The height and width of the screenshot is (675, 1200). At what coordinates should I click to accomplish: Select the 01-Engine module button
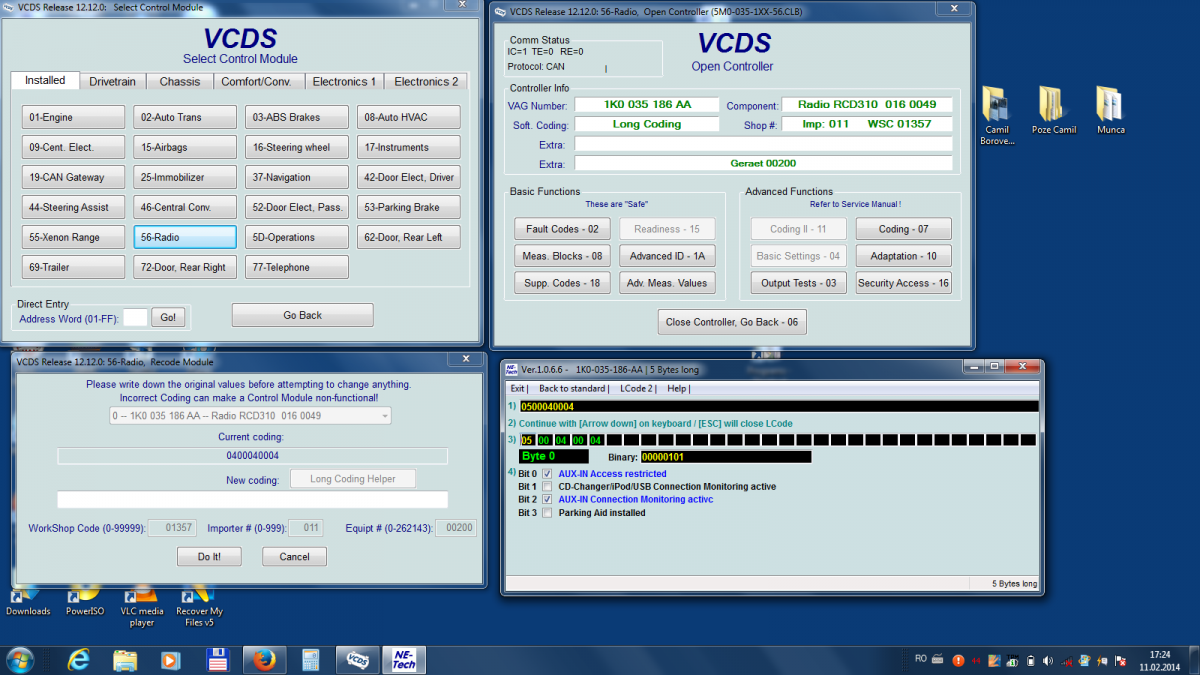pos(73,117)
